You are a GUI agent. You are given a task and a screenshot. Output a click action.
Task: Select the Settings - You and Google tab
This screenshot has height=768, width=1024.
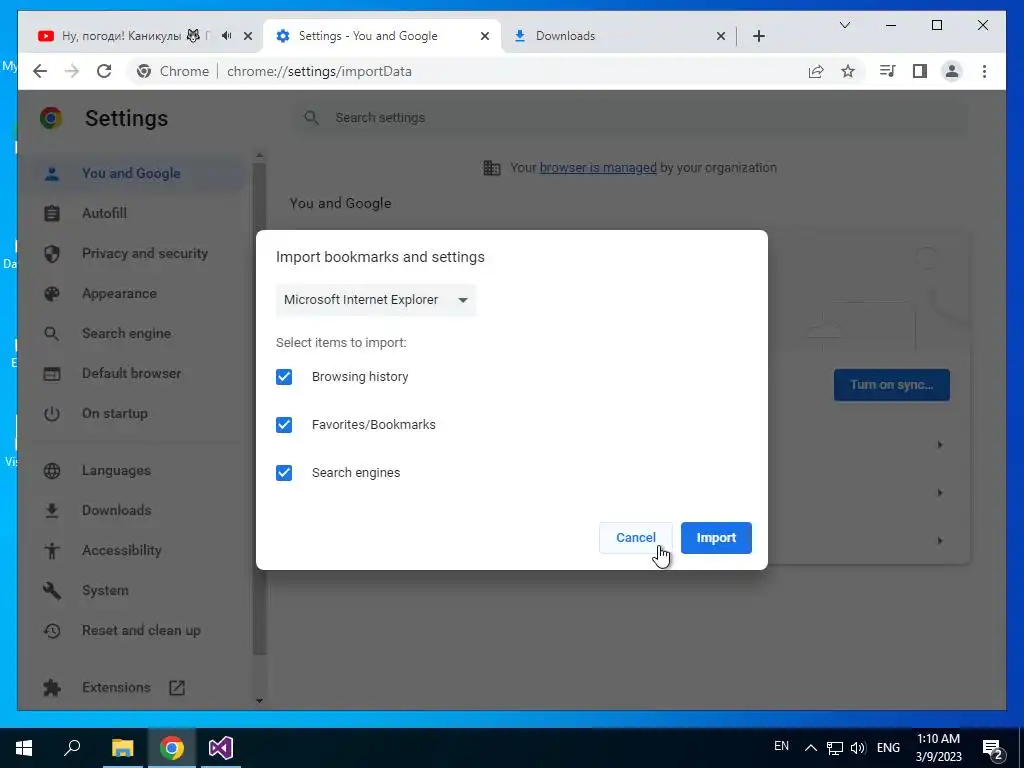[369, 36]
